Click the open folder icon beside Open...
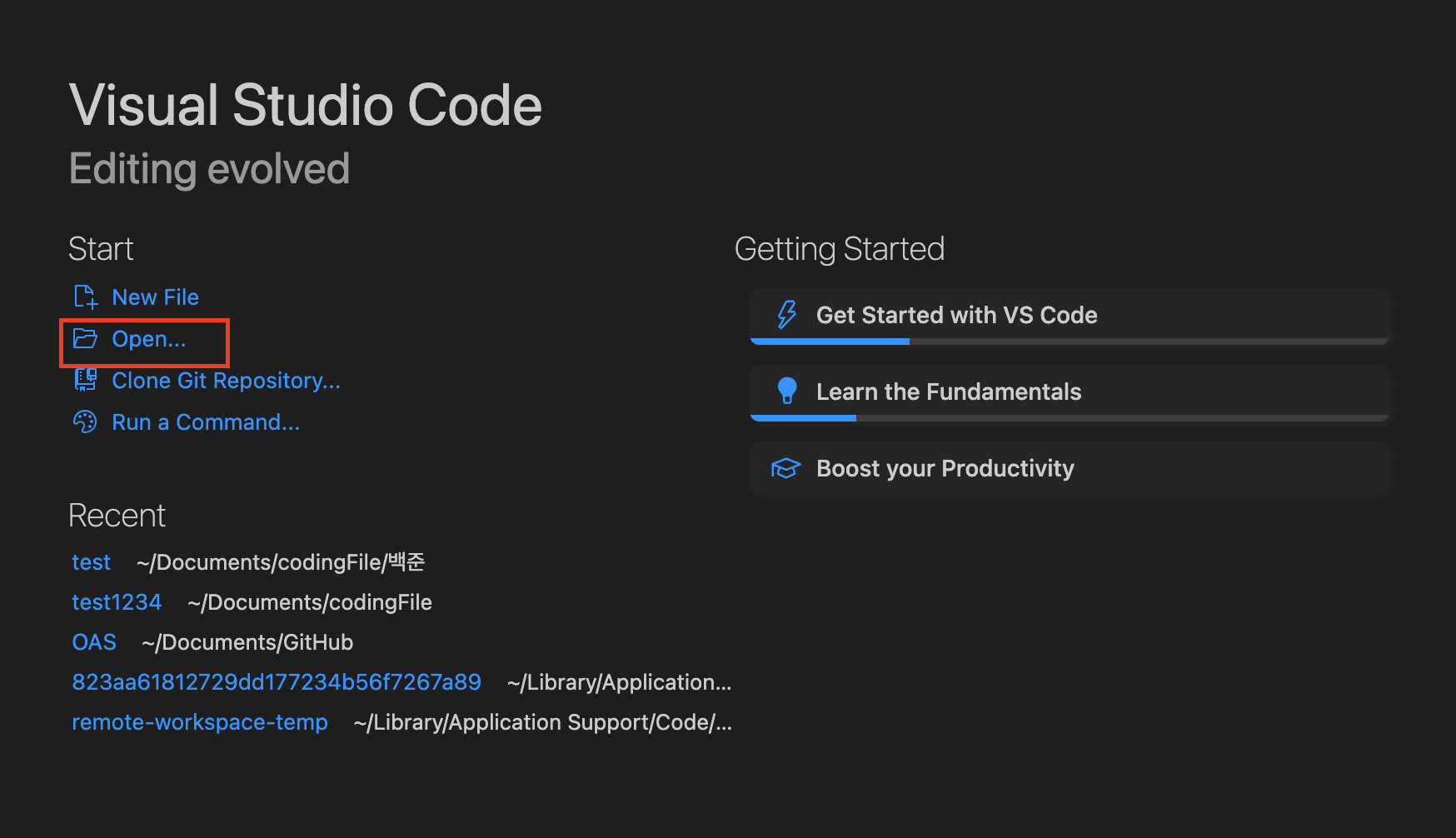 point(85,338)
